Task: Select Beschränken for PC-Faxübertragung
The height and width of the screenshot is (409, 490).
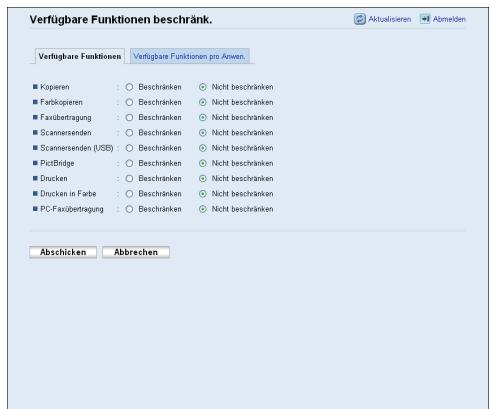Action: (x=129, y=209)
